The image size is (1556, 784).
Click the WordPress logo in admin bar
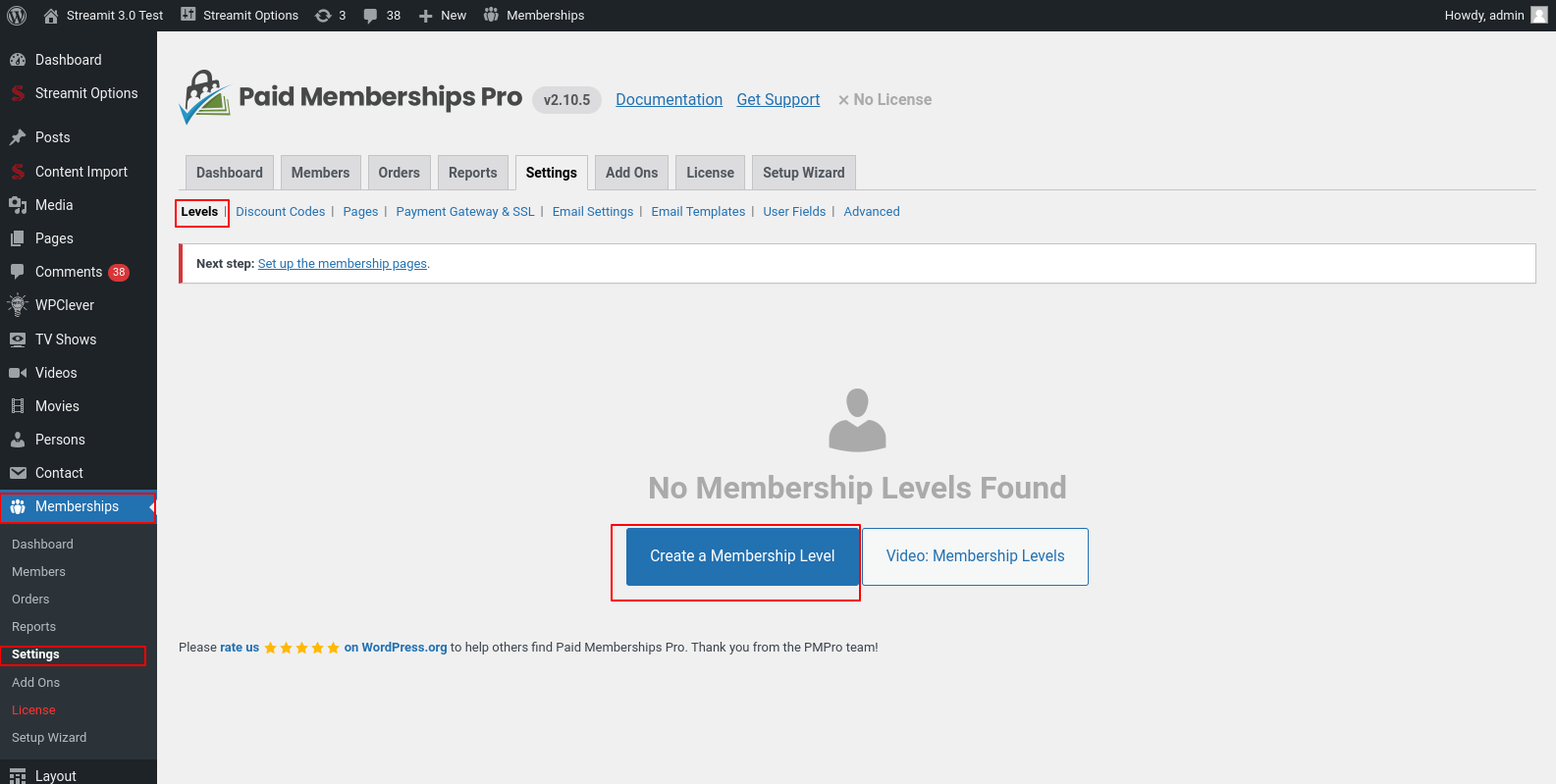point(17,16)
